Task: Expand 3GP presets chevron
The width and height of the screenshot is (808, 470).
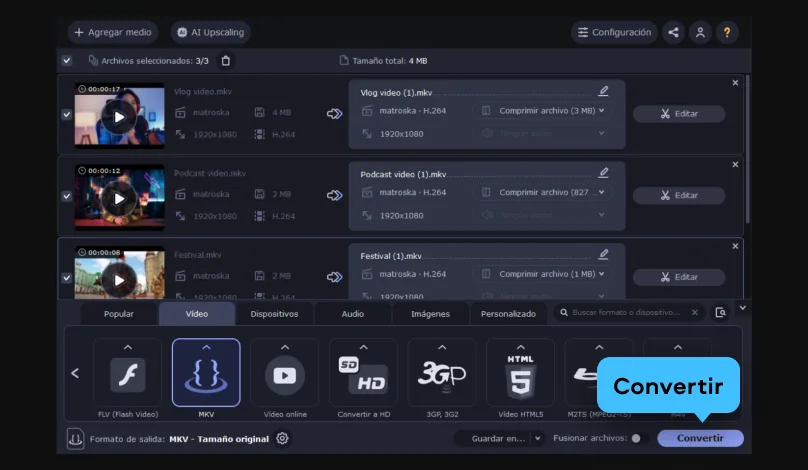Action: (442, 347)
